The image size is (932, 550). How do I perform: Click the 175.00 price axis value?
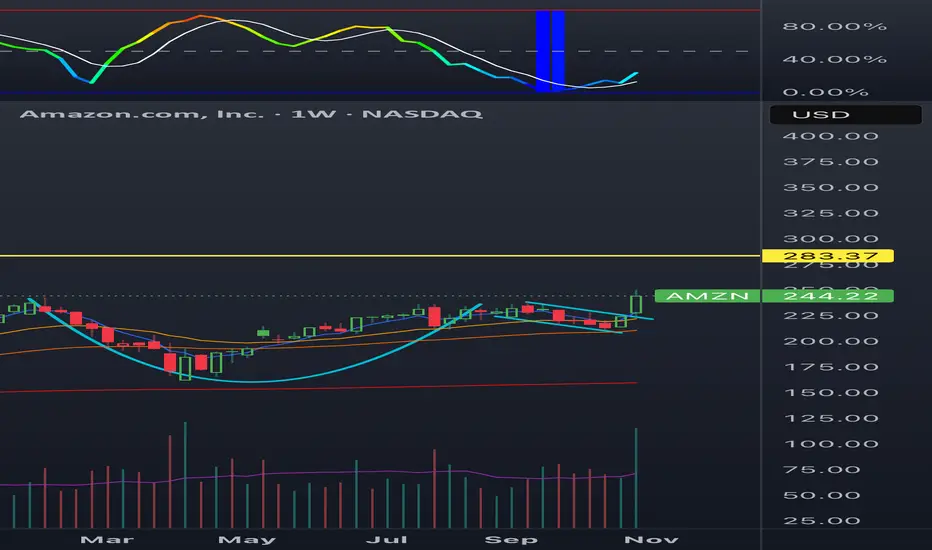(x=830, y=367)
